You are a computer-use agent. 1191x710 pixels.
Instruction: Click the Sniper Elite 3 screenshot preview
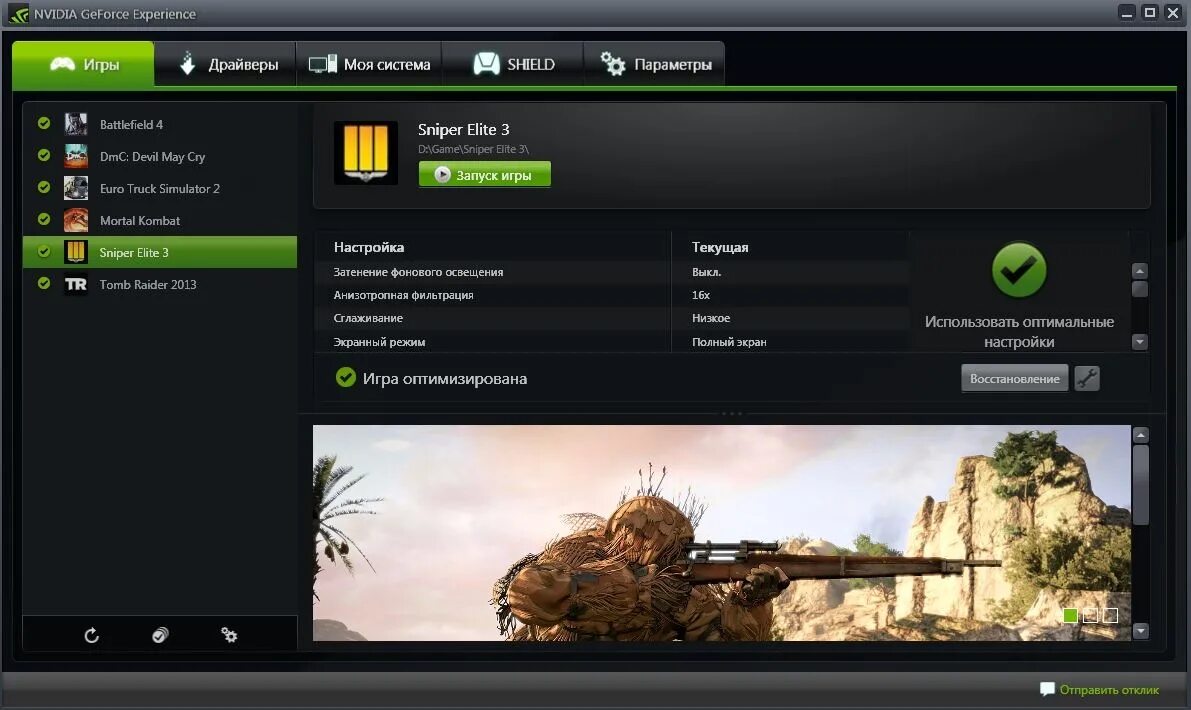point(722,533)
